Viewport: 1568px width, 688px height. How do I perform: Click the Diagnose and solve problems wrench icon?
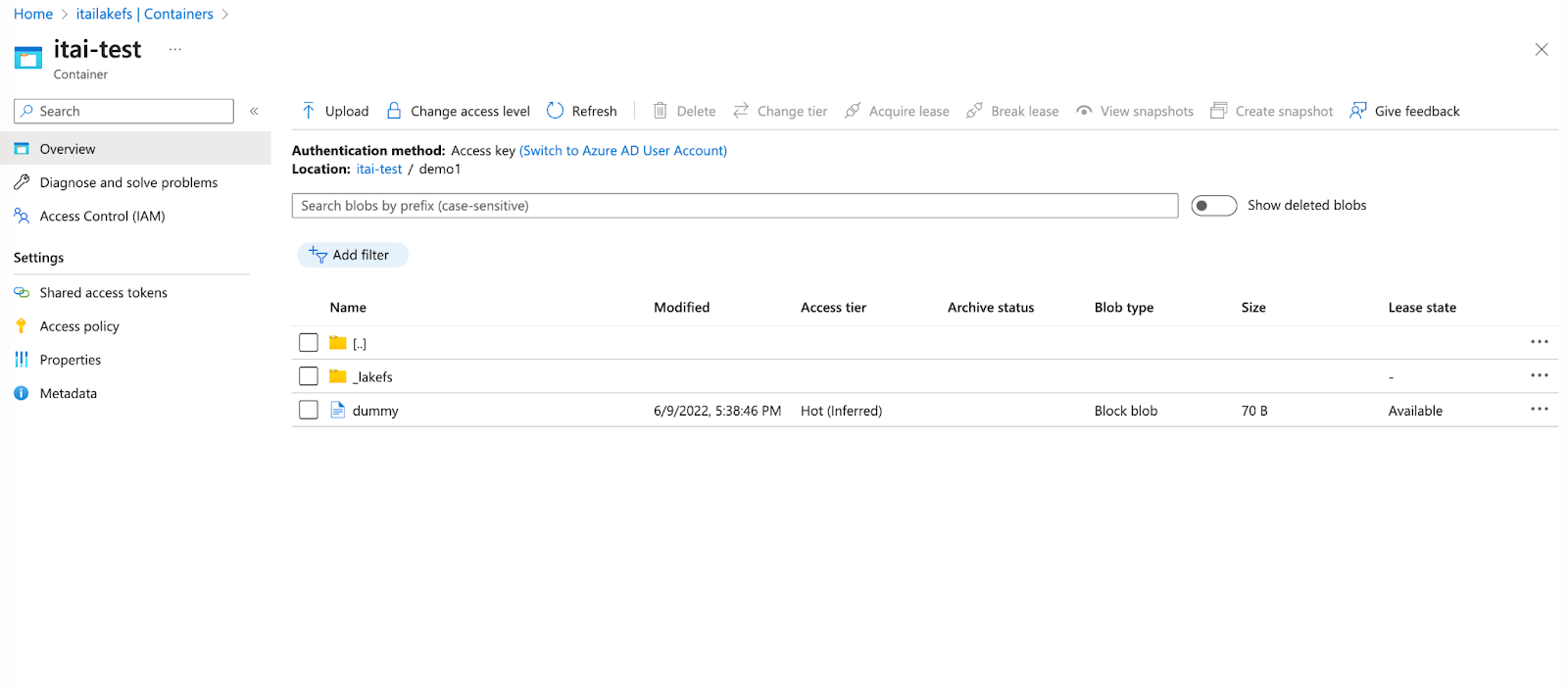pos(22,182)
